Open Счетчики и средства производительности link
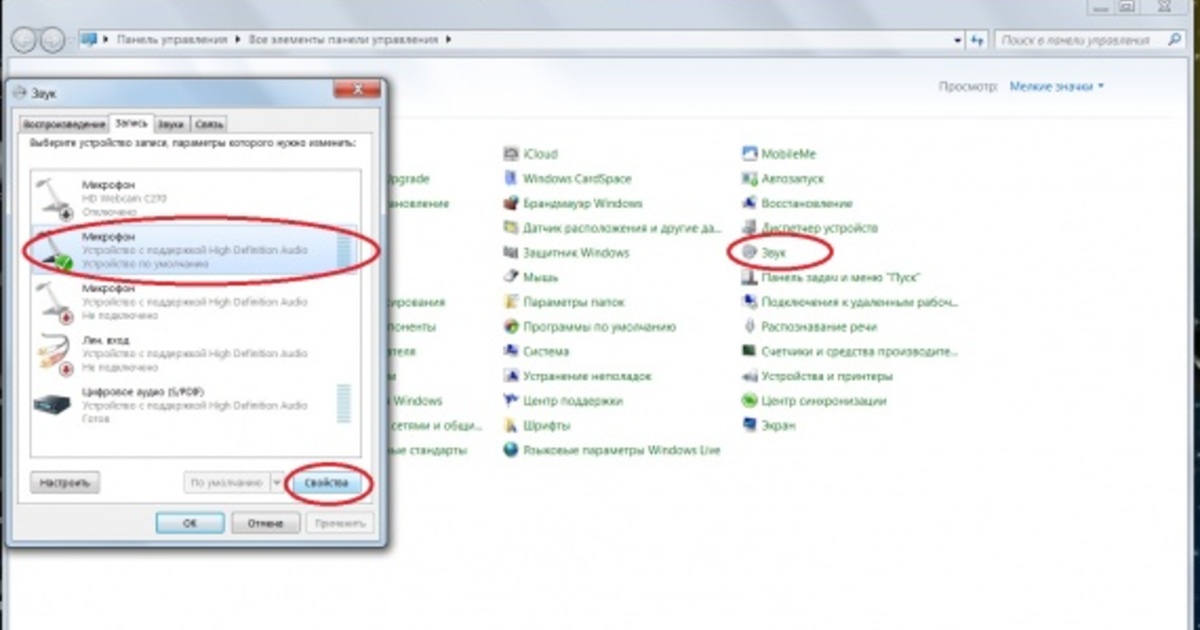This screenshot has width=1200, height=630. pyautogui.click(x=859, y=352)
